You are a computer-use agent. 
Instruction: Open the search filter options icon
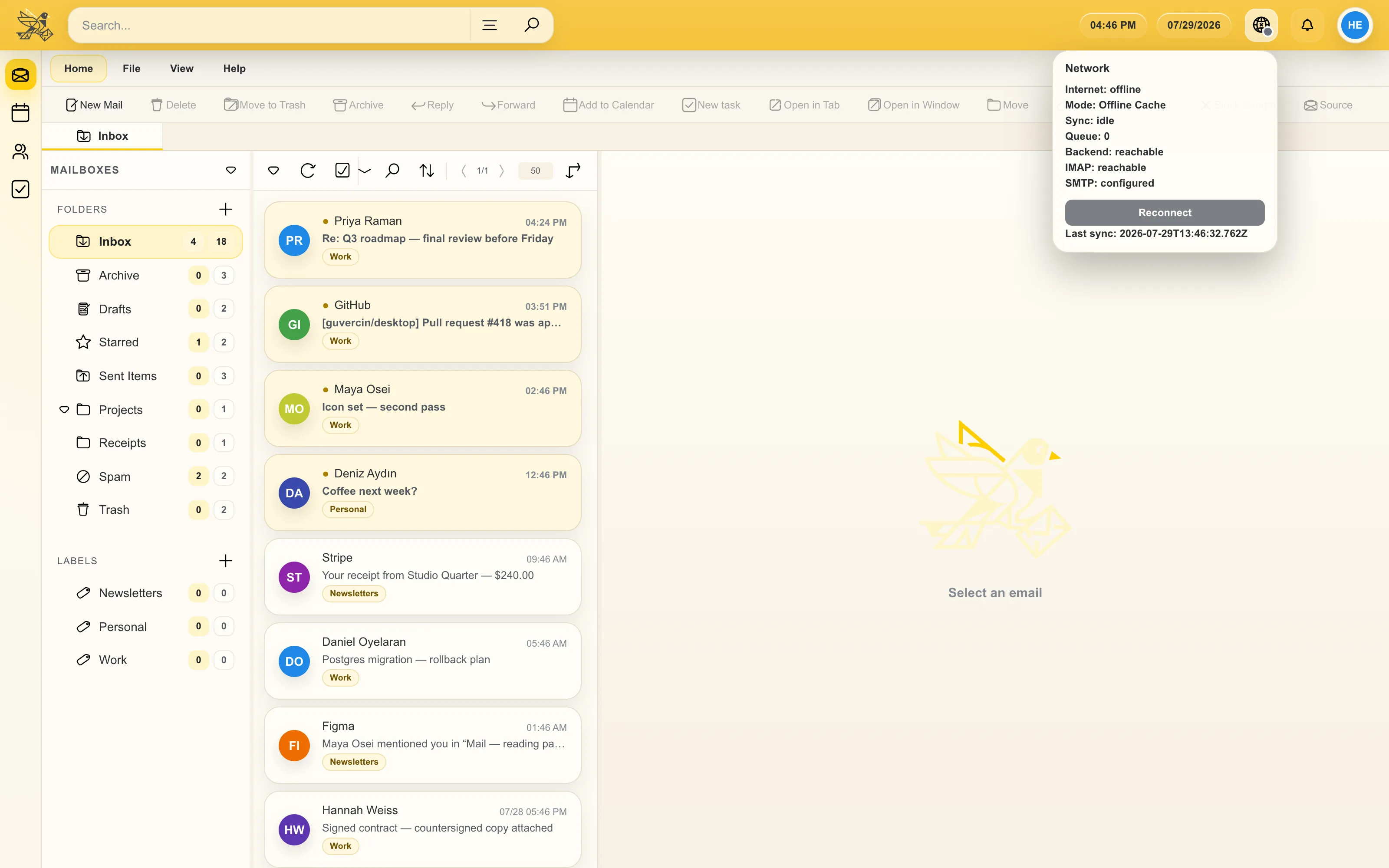[490, 25]
